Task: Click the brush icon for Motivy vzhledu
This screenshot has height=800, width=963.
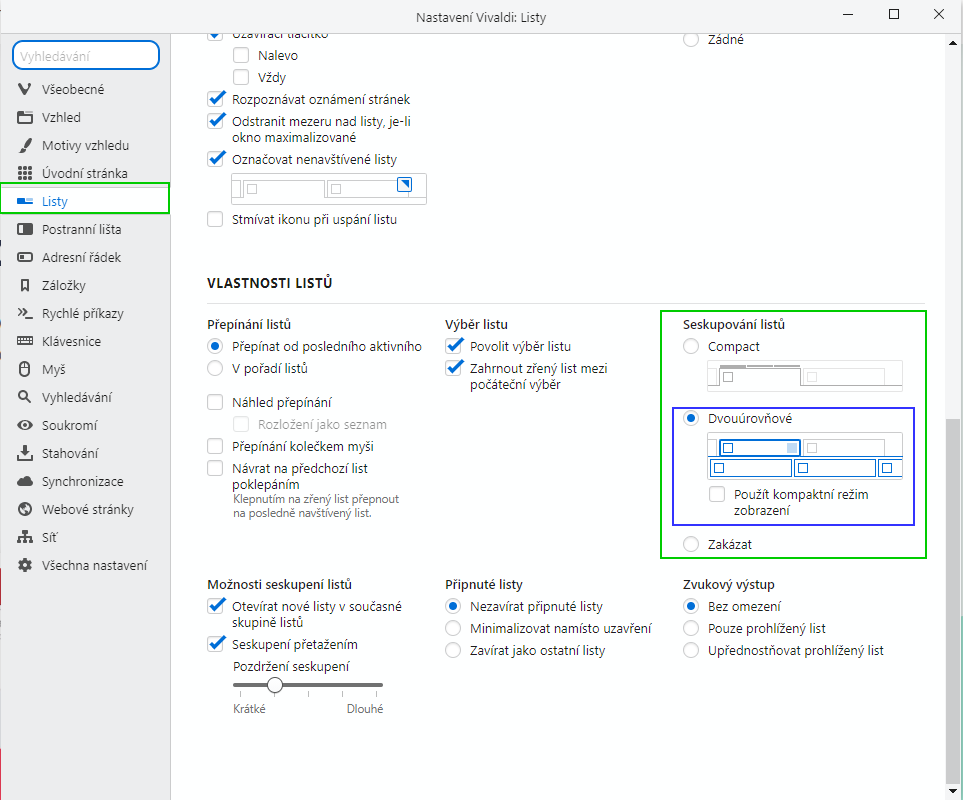Action: click(x=25, y=146)
